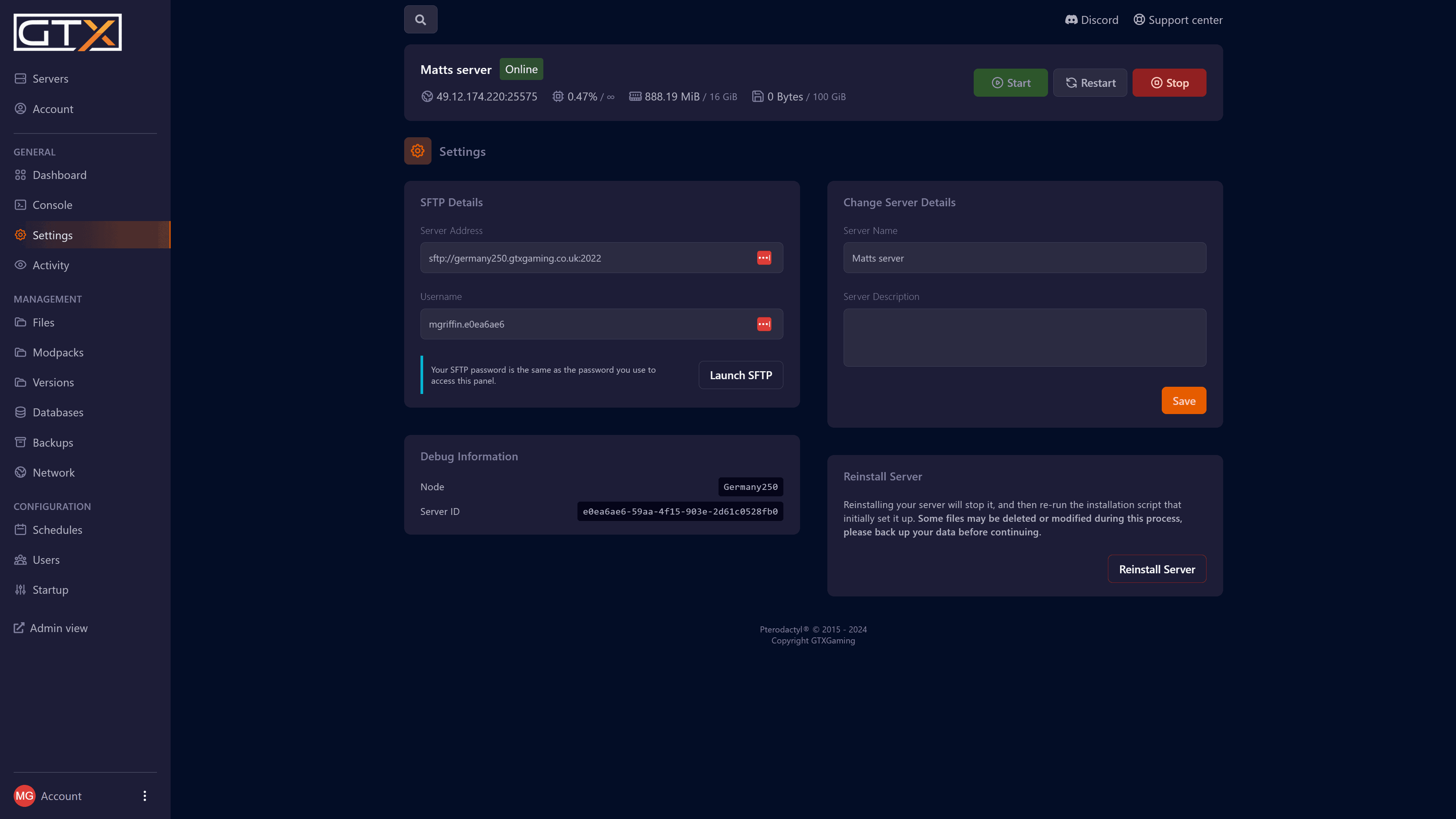Click into the Server Name input
This screenshot has width=1456, height=819.
[1024, 258]
